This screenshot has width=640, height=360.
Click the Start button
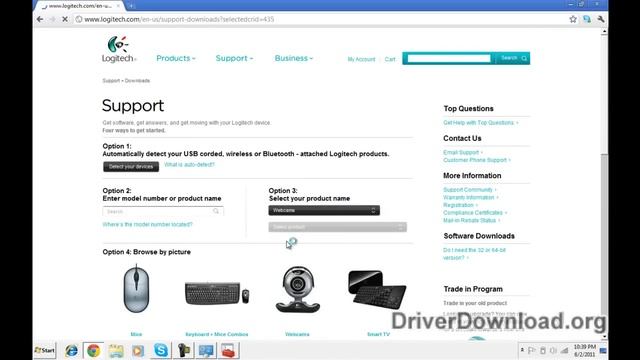point(45,350)
